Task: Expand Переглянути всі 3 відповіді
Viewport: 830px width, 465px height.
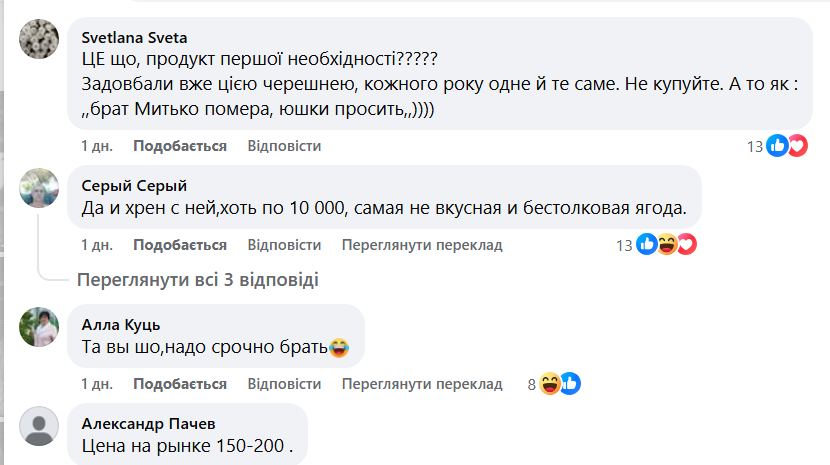Action: 198,280
